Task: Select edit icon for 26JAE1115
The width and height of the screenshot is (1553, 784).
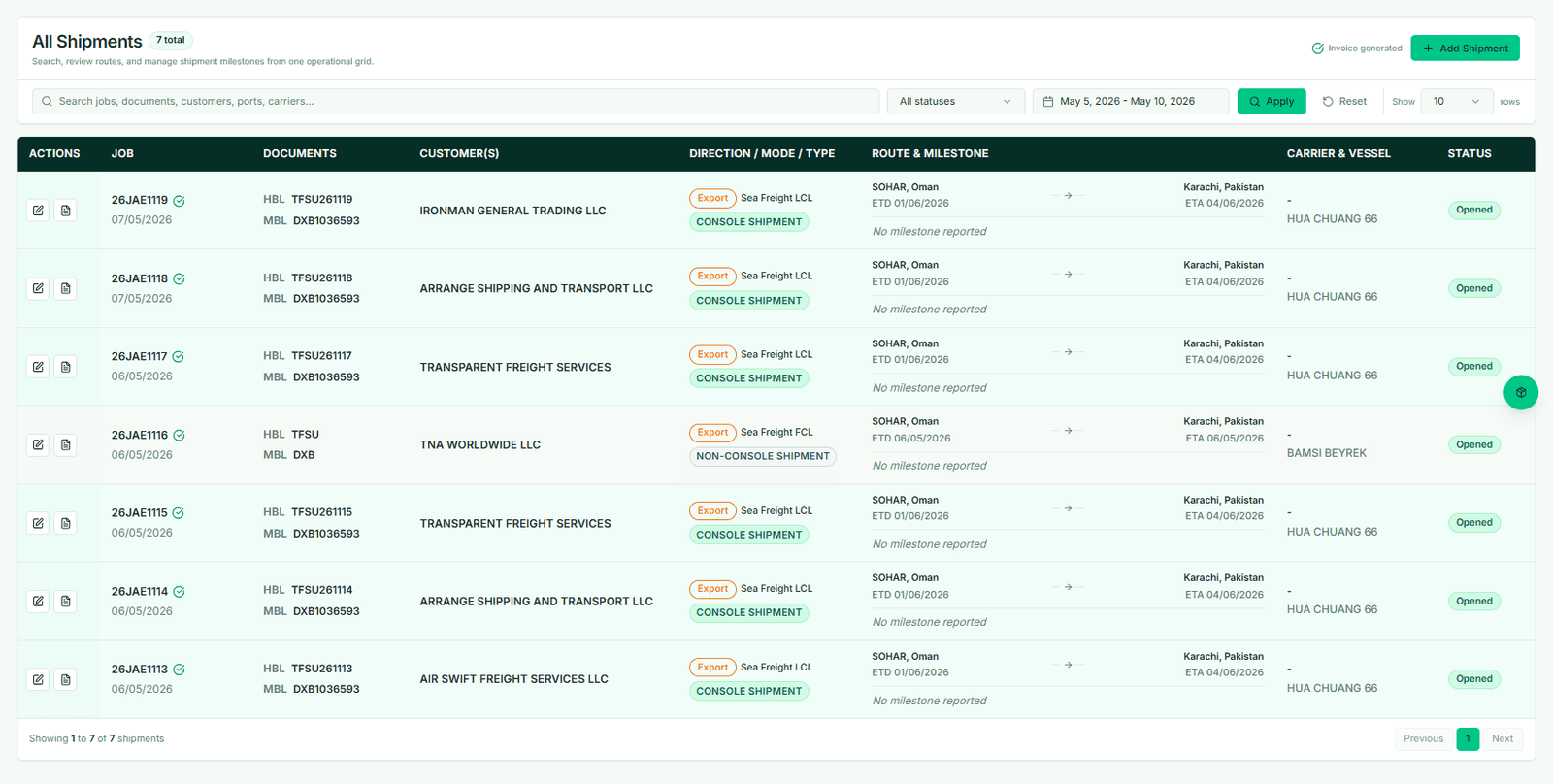Action: [x=38, y=523]
